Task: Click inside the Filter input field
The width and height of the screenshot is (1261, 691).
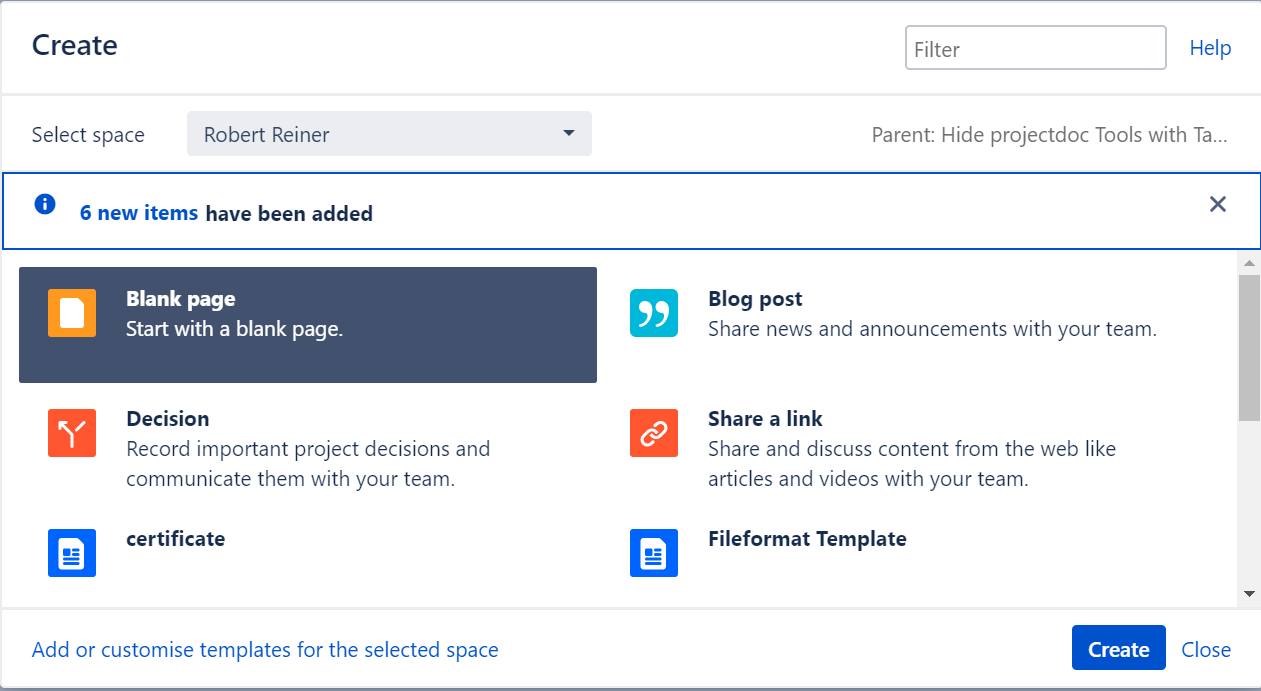Action: [x=1035, y=47]
